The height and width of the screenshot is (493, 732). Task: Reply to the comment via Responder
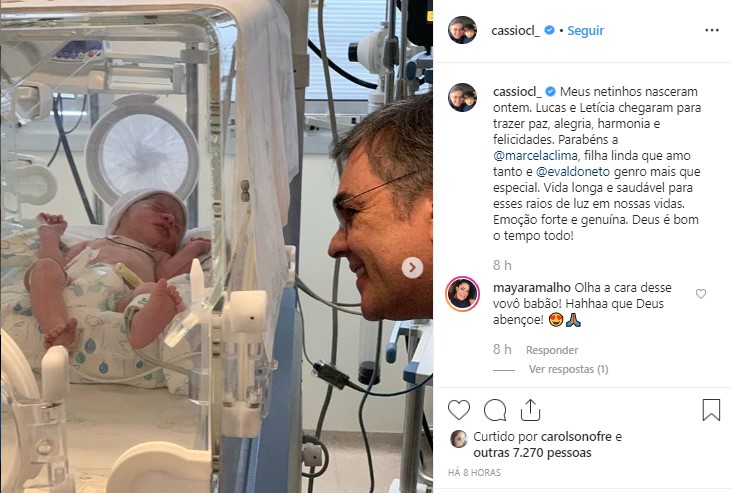(552, 350)
